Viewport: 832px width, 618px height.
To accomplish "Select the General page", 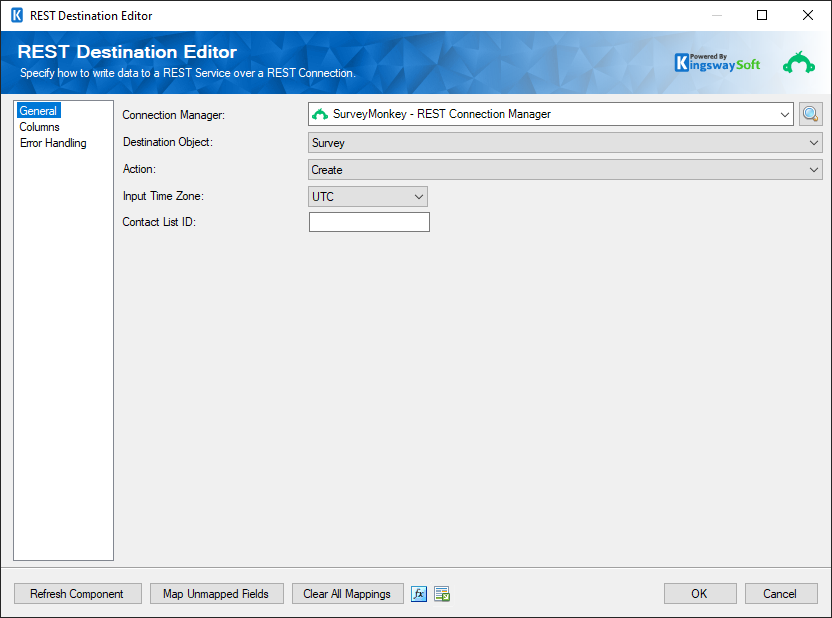I will pyautogui.click(x=38, y=111).
